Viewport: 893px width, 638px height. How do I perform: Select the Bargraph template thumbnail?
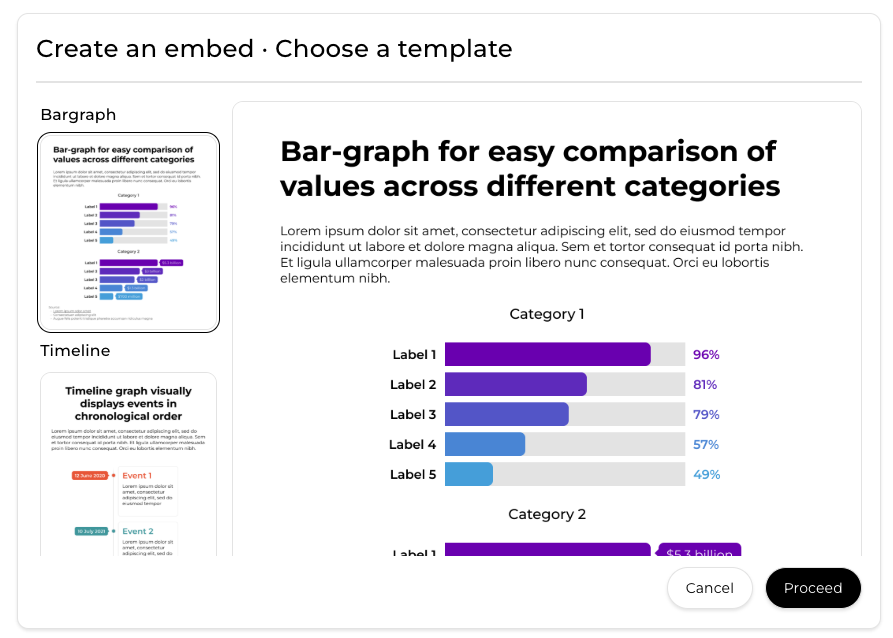(x=128, y=232)
